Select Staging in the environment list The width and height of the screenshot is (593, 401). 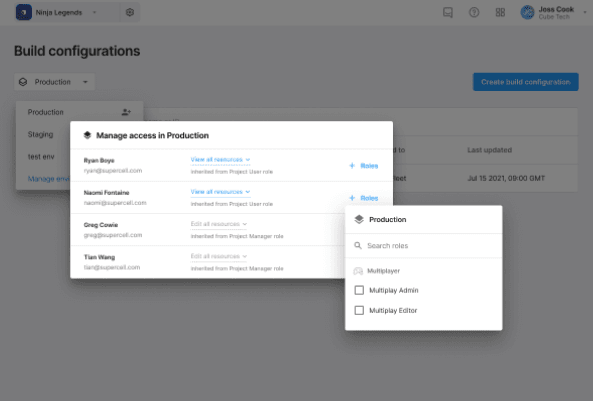pyautogui.click(x=40, y=134)
